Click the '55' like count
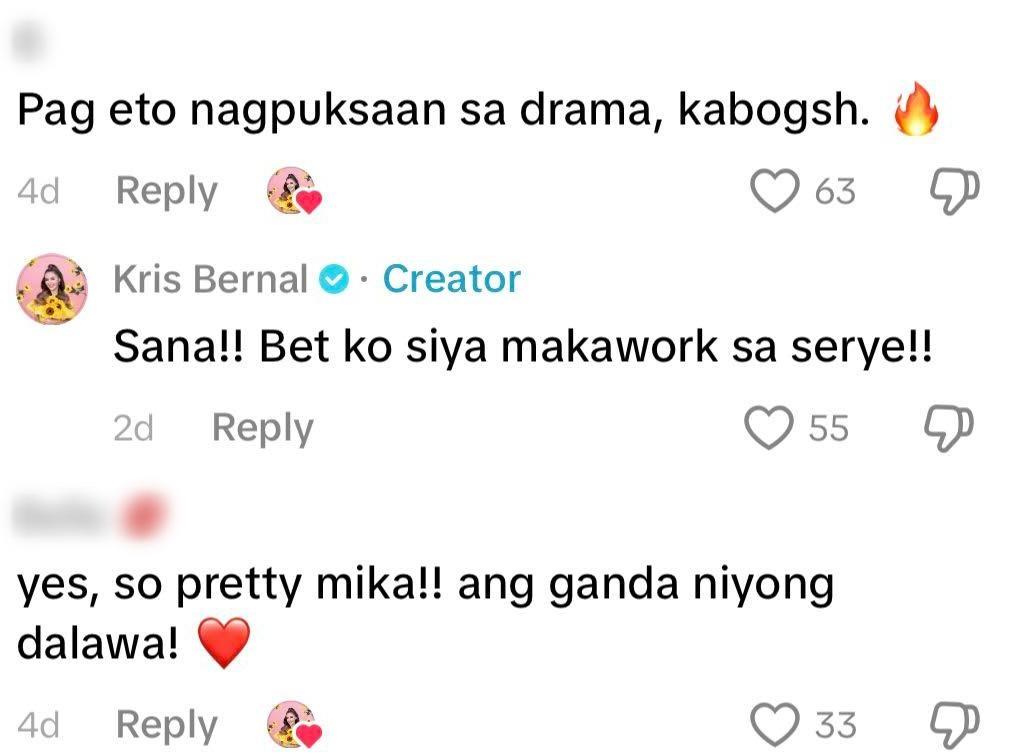This screenshot has width=1027, height=756. (828, 428)
